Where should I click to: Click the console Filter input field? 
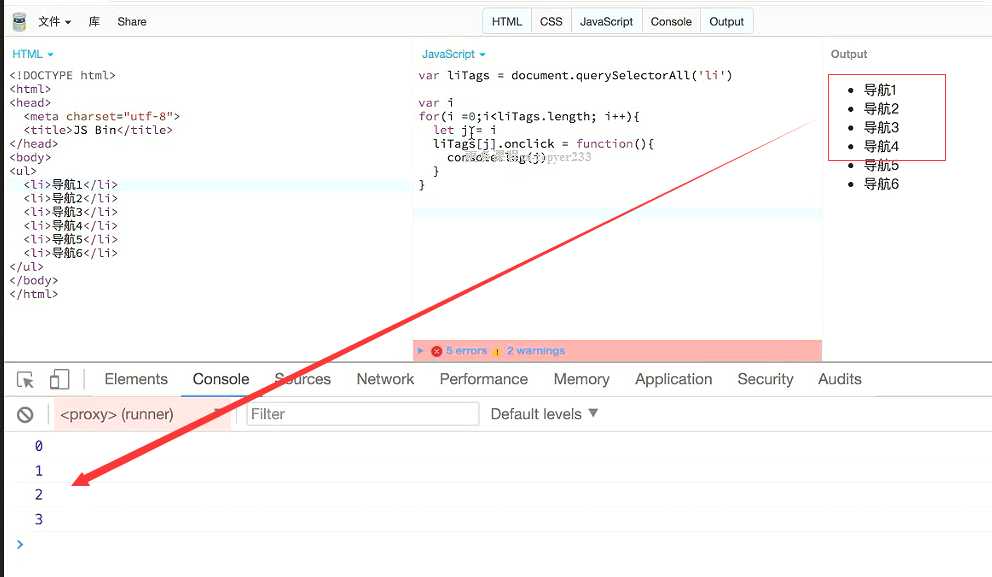(363, 414)
